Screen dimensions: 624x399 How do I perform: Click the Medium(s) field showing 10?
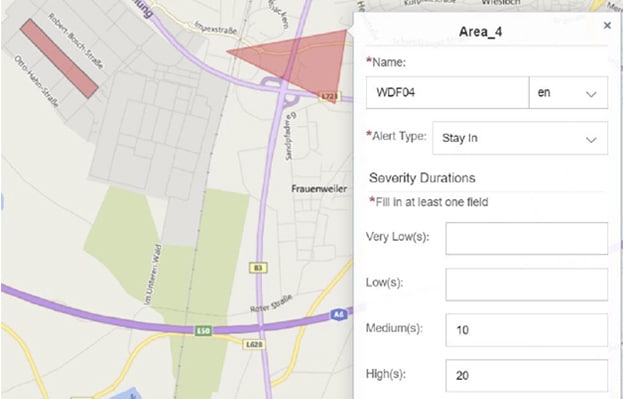[x=526, y=330]
